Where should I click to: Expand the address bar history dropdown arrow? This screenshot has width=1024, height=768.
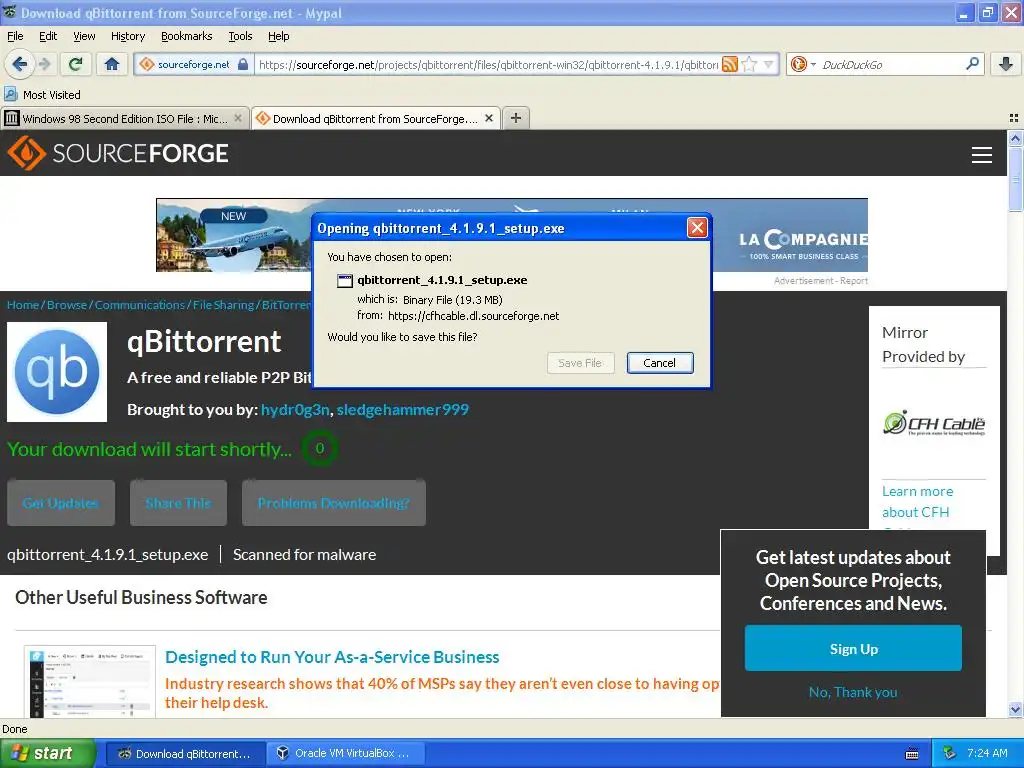(x=769, y=64)
